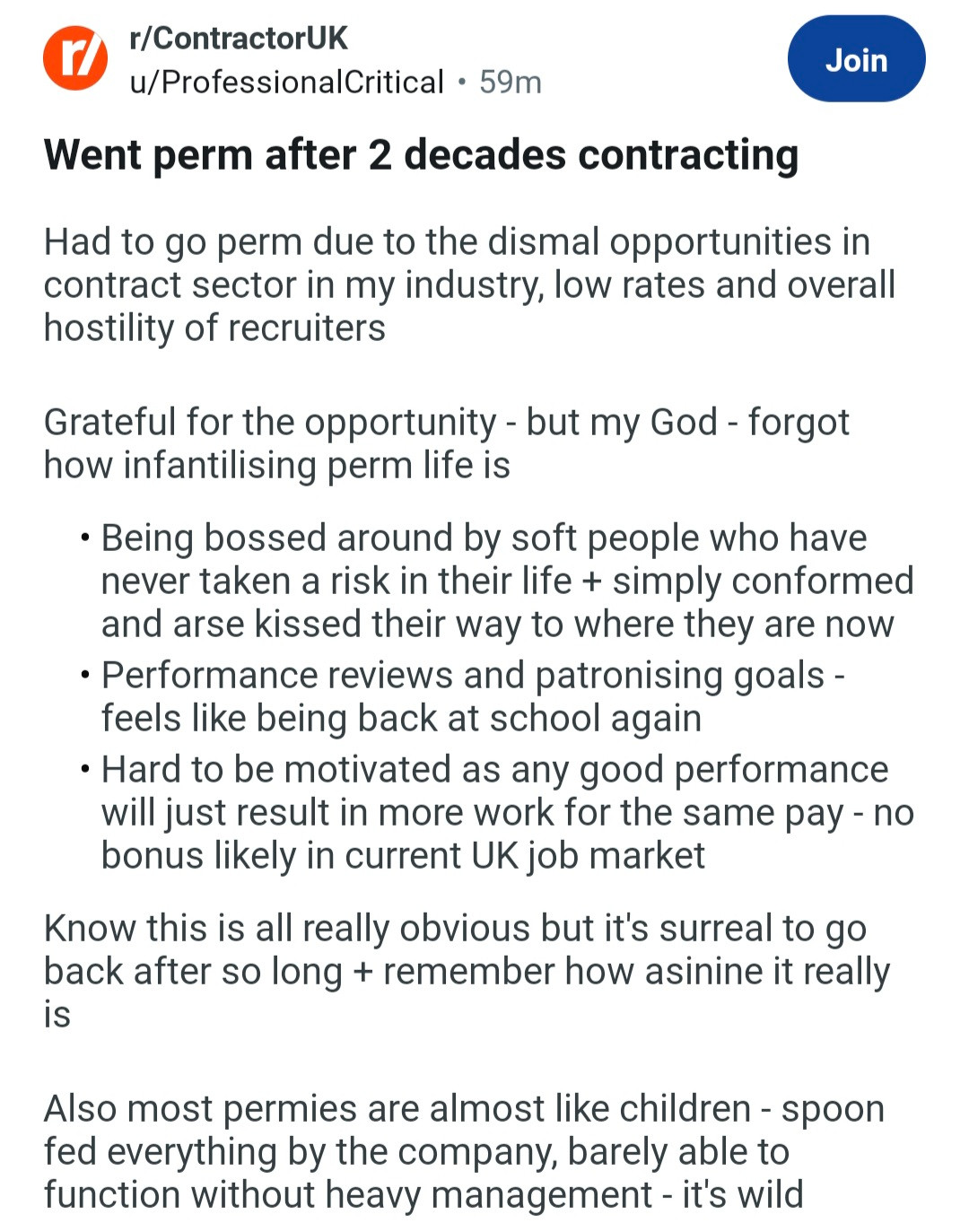Image resolution: width=969 pixels, height=1232 pixels.
Task: Select the line 'function without heavy management - it's wild'
Action: click(423, 1194)
